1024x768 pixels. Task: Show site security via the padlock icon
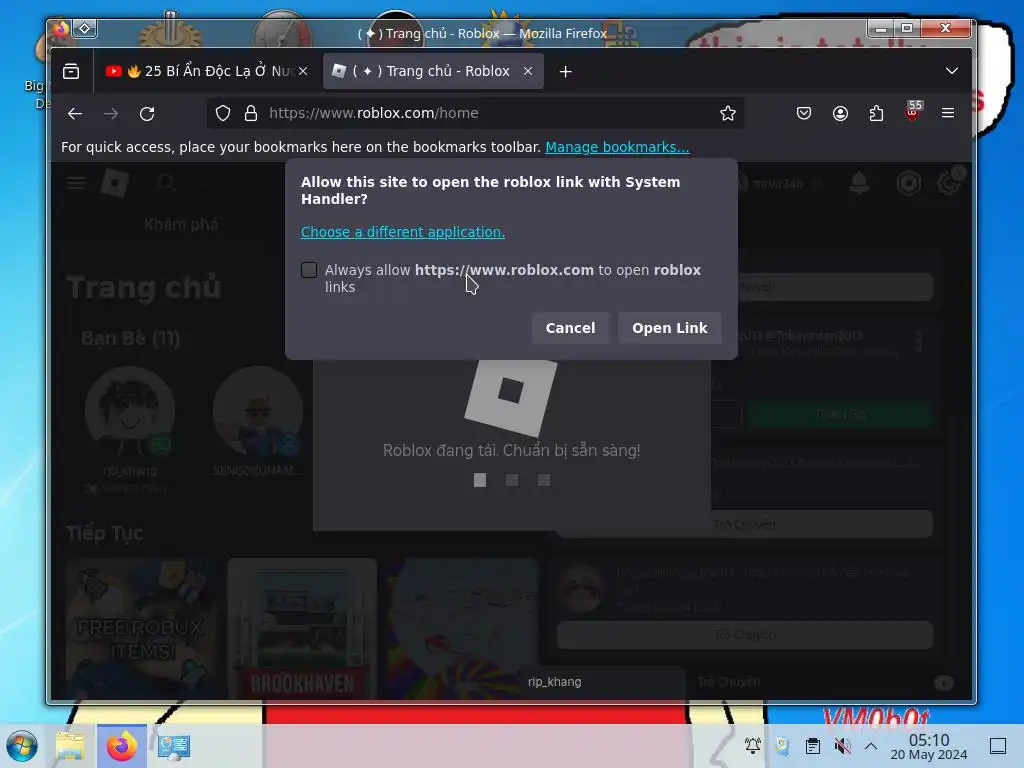pyautogui.click(x=251, y=113)
